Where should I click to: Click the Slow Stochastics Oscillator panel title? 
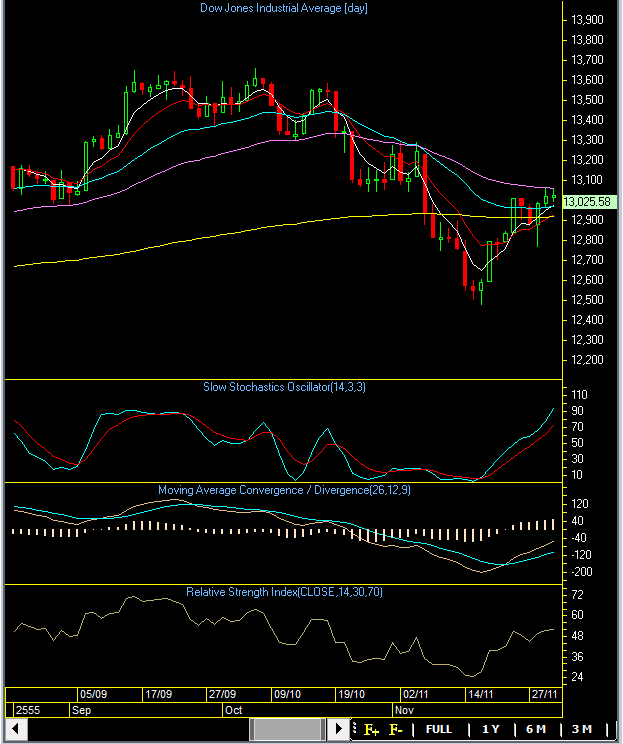click(285, 387)
